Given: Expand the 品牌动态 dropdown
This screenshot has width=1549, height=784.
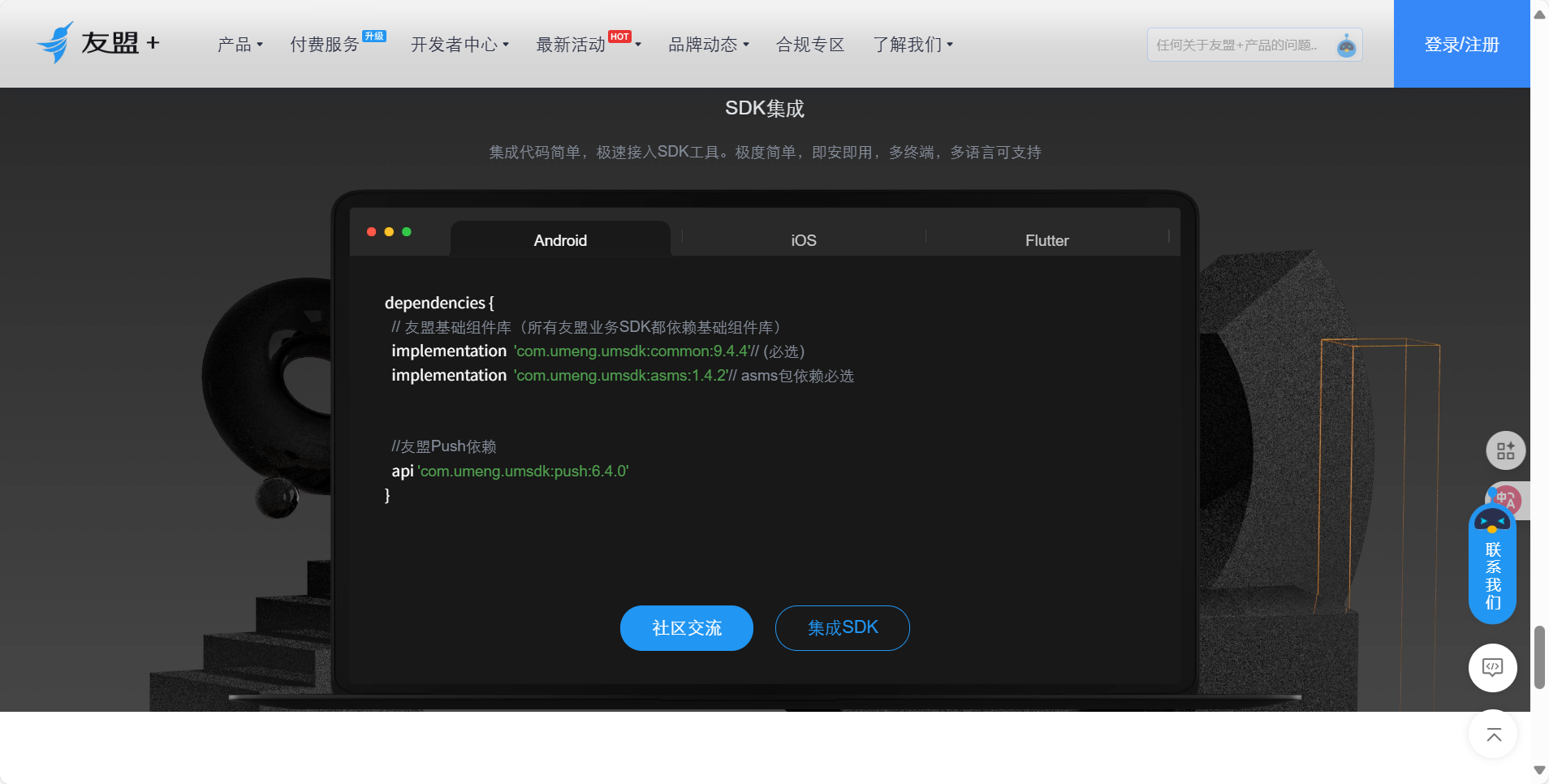Looking at the screenshot, I should tap(708, 45).
